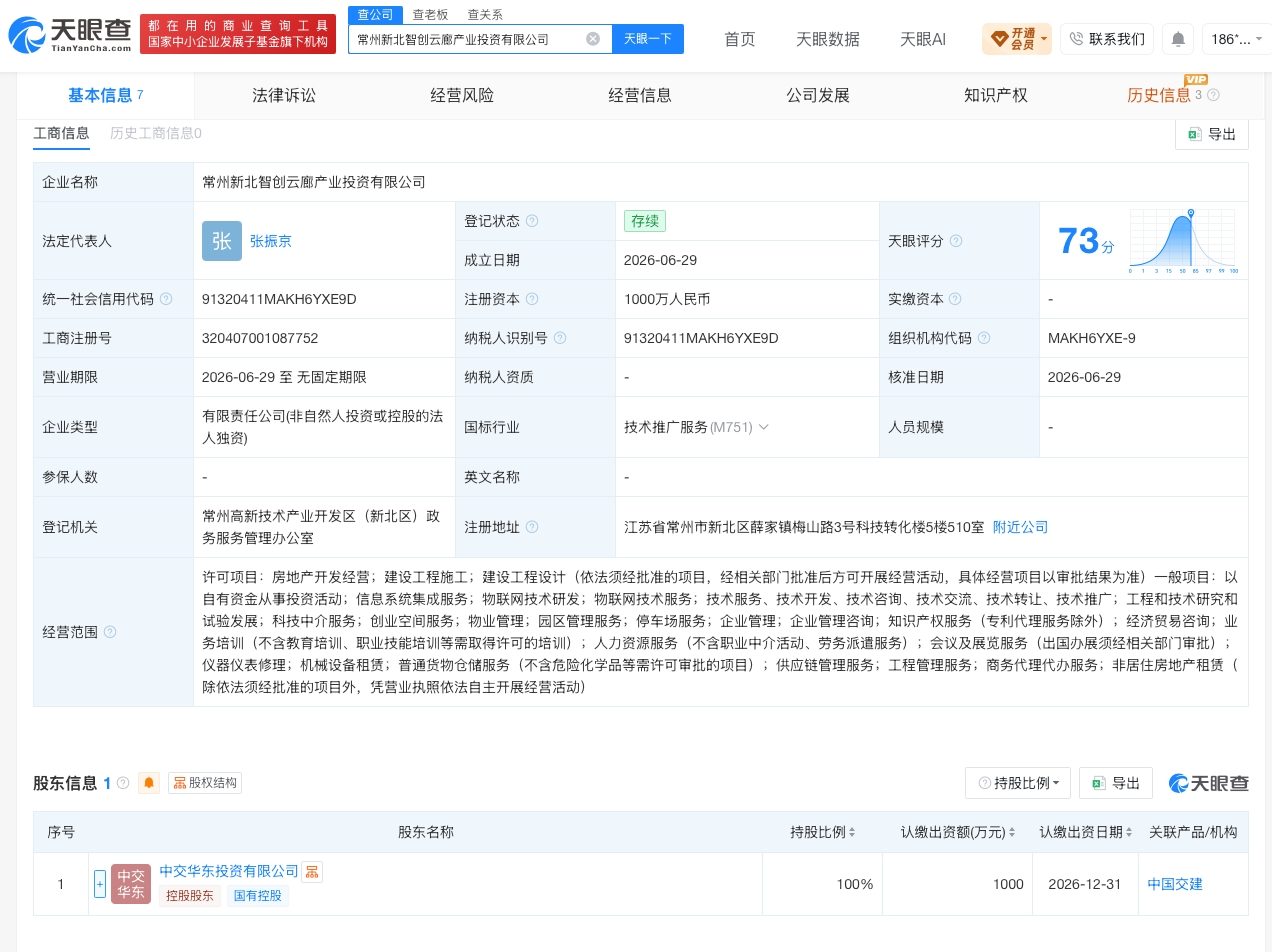Click help icon beside 纳税人识别号
The width and height of the screenshot is (1272, 952).
coord(560,338)
